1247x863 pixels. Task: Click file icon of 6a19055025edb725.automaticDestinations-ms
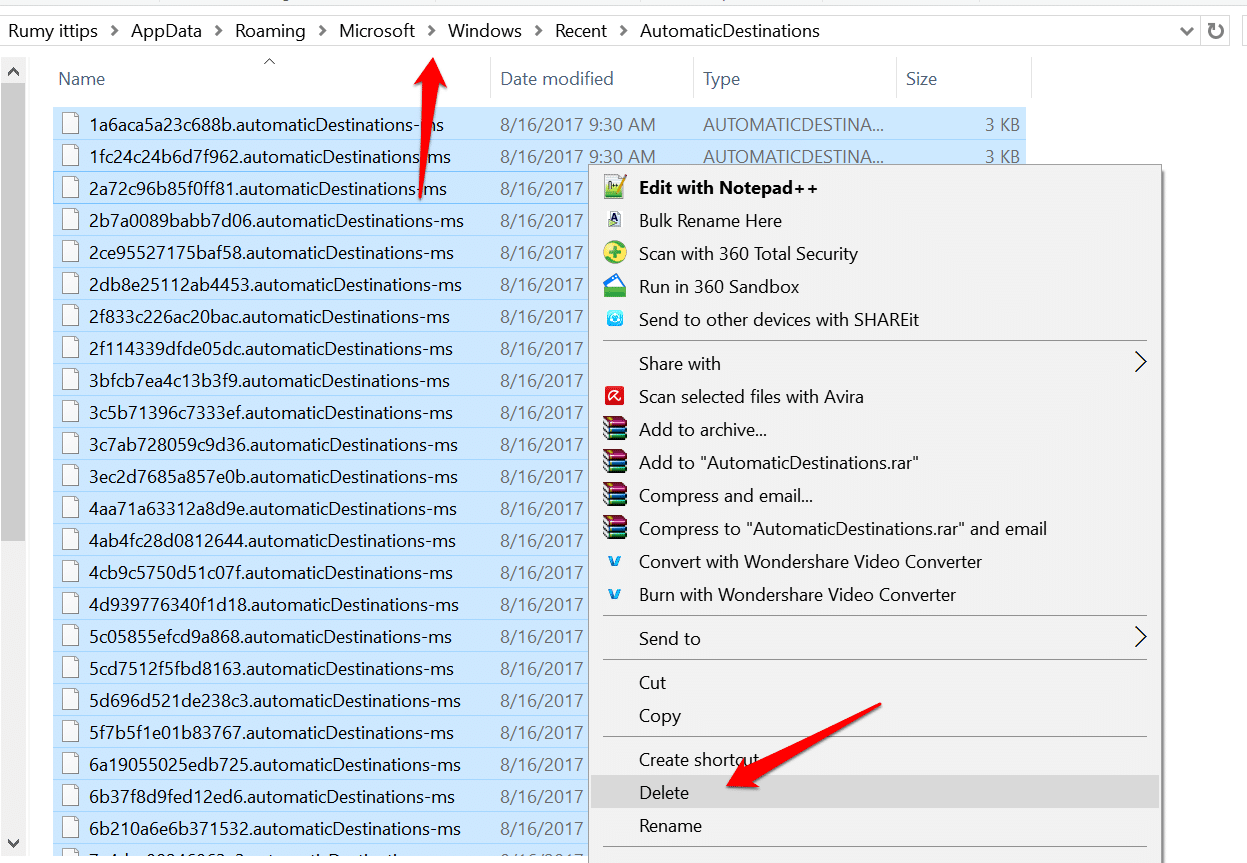(x=70, y=764)
